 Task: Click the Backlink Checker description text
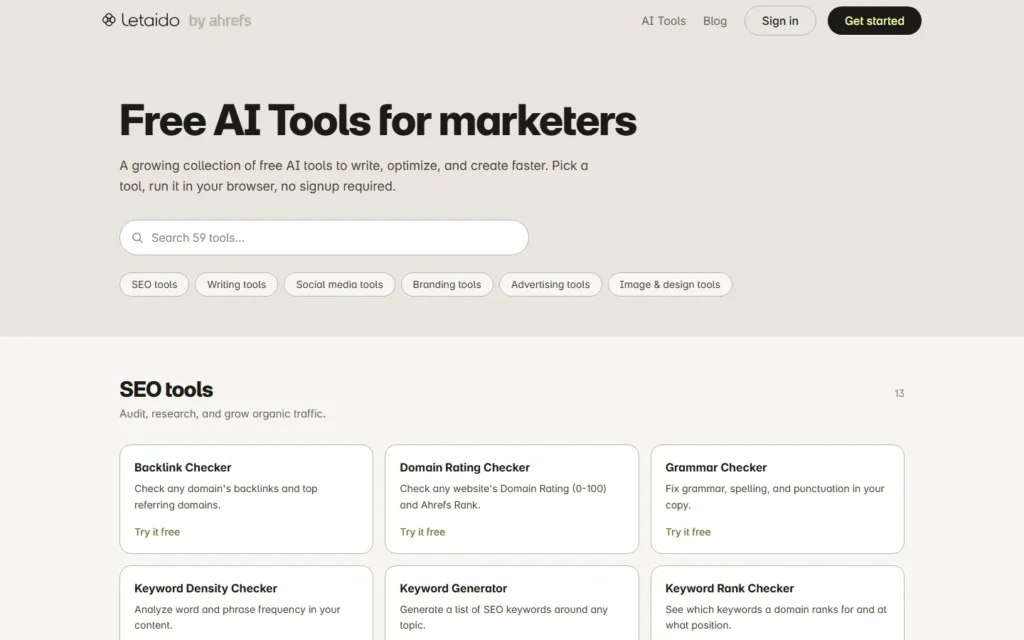click(x=226, y=497)
